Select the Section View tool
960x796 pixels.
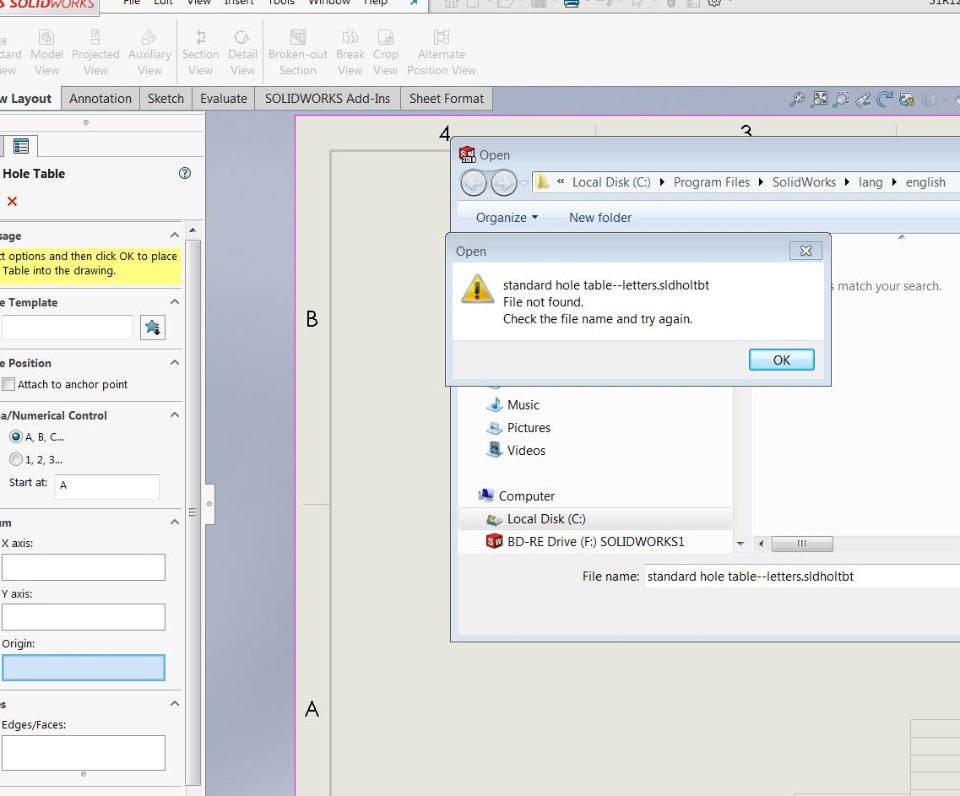(200, 53)
